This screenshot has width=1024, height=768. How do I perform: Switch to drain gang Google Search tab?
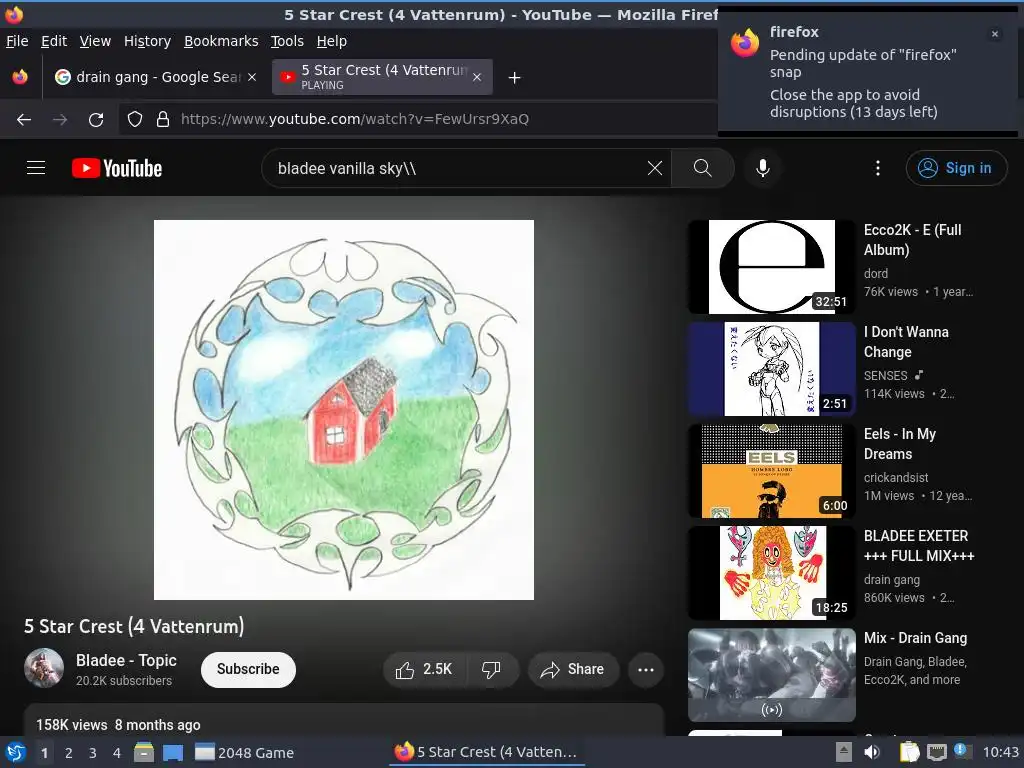click(x=155, y=77)
